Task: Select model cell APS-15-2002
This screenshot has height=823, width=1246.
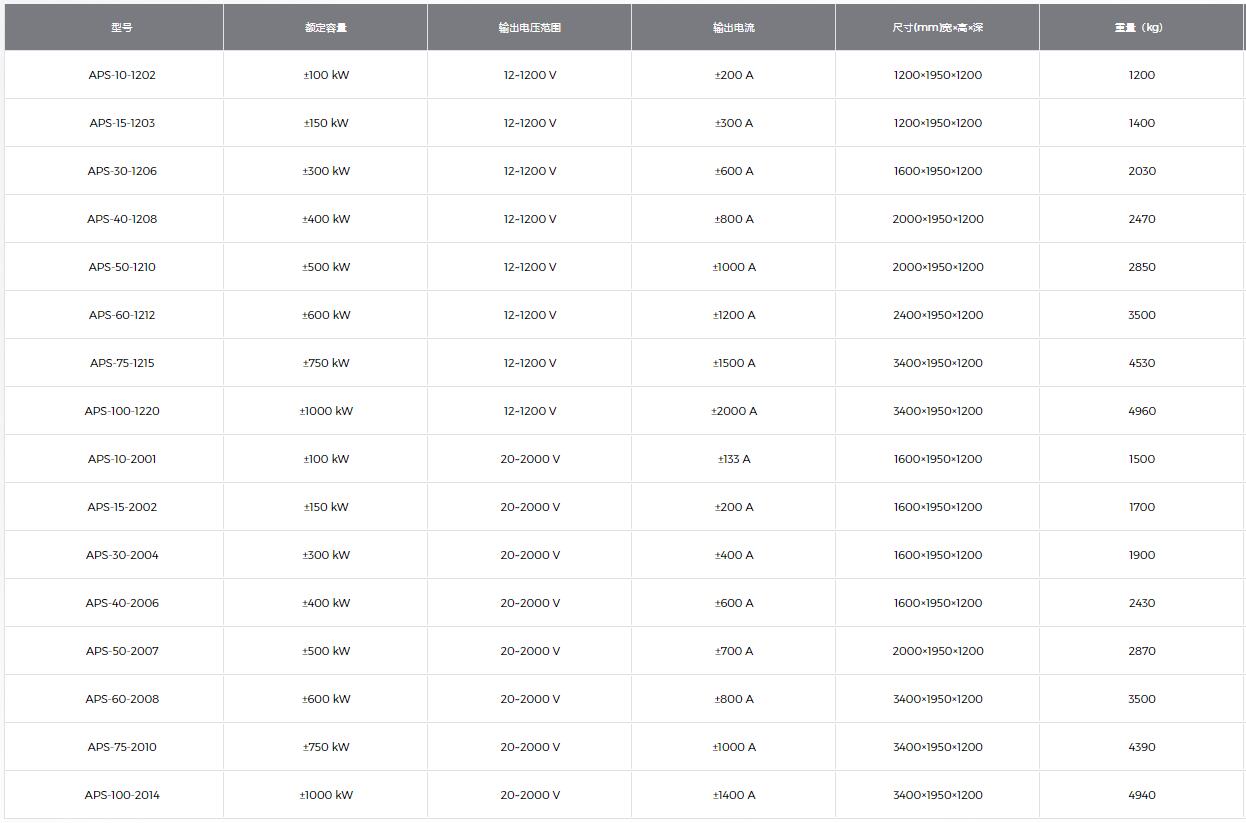Action: pos(122,507)
